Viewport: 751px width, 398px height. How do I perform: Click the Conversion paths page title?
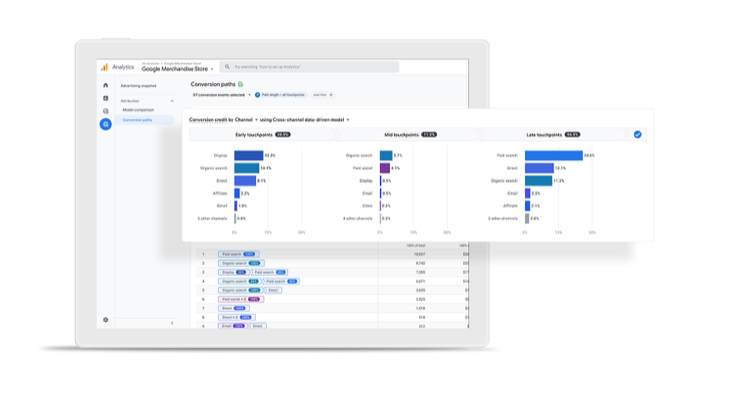point(213,84)
